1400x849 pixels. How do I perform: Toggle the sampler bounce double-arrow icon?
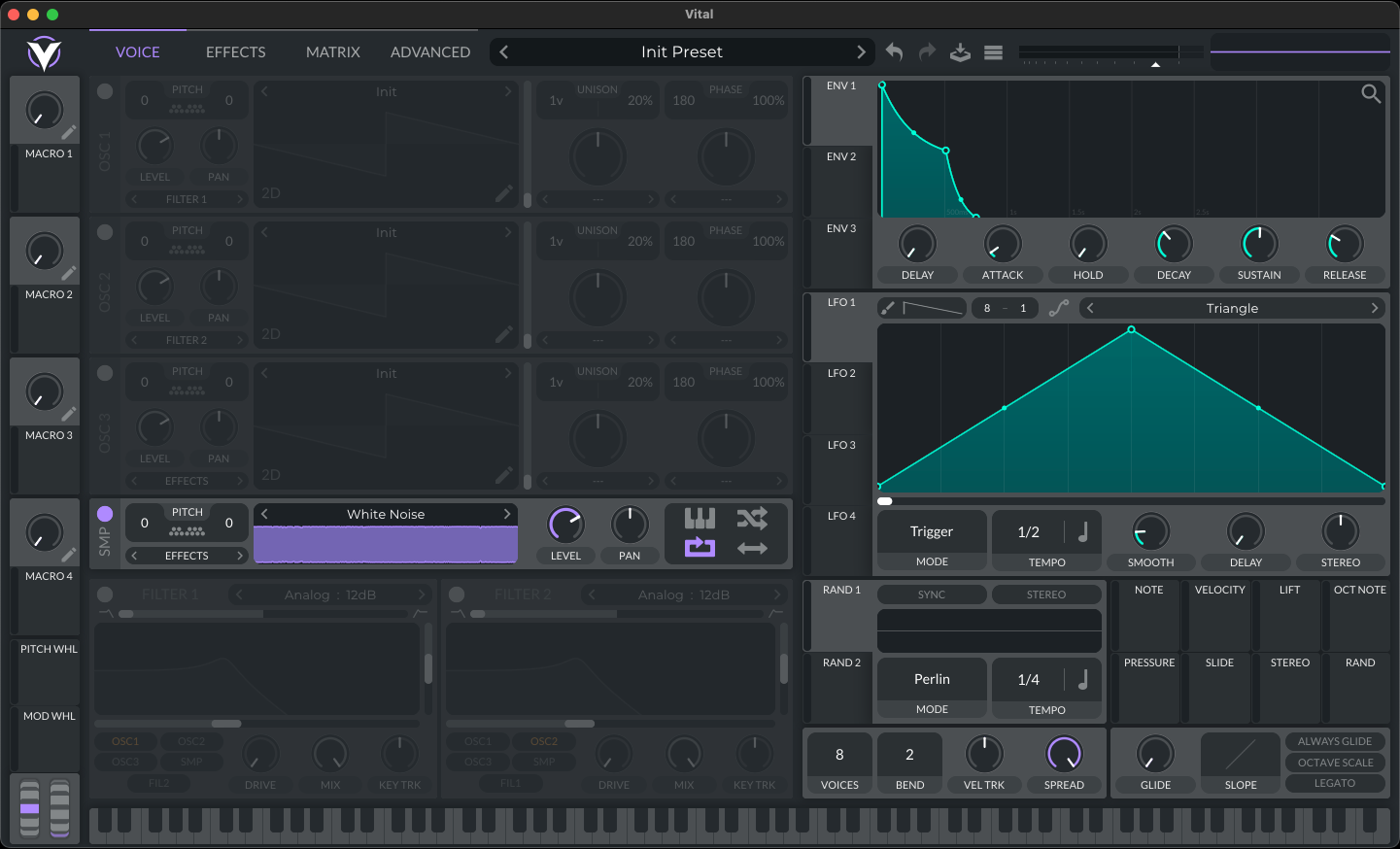coord(752,548)
